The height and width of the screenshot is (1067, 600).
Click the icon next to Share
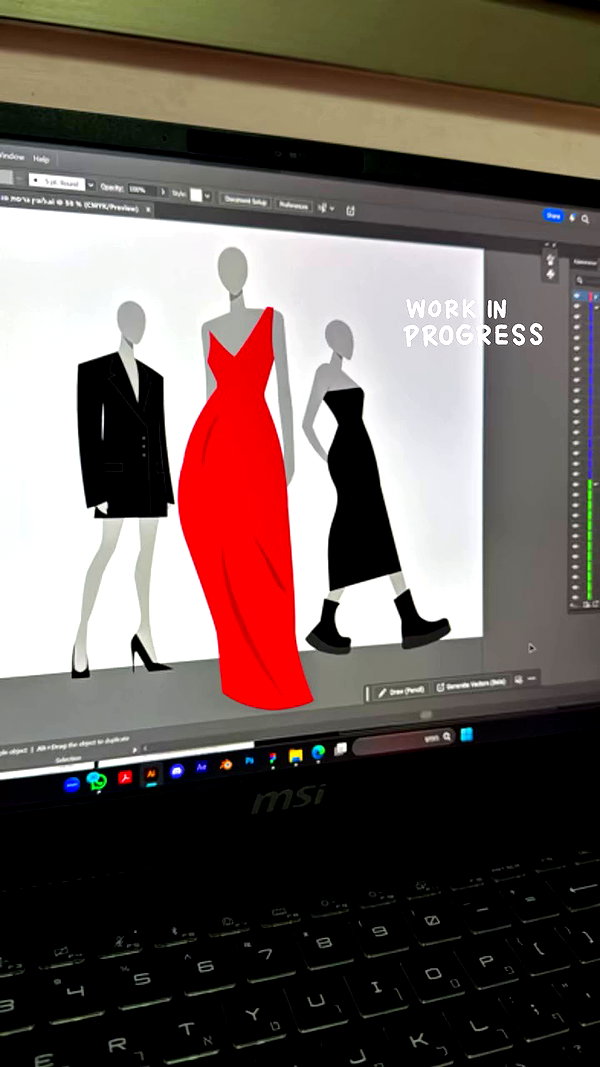click(572, 217)
